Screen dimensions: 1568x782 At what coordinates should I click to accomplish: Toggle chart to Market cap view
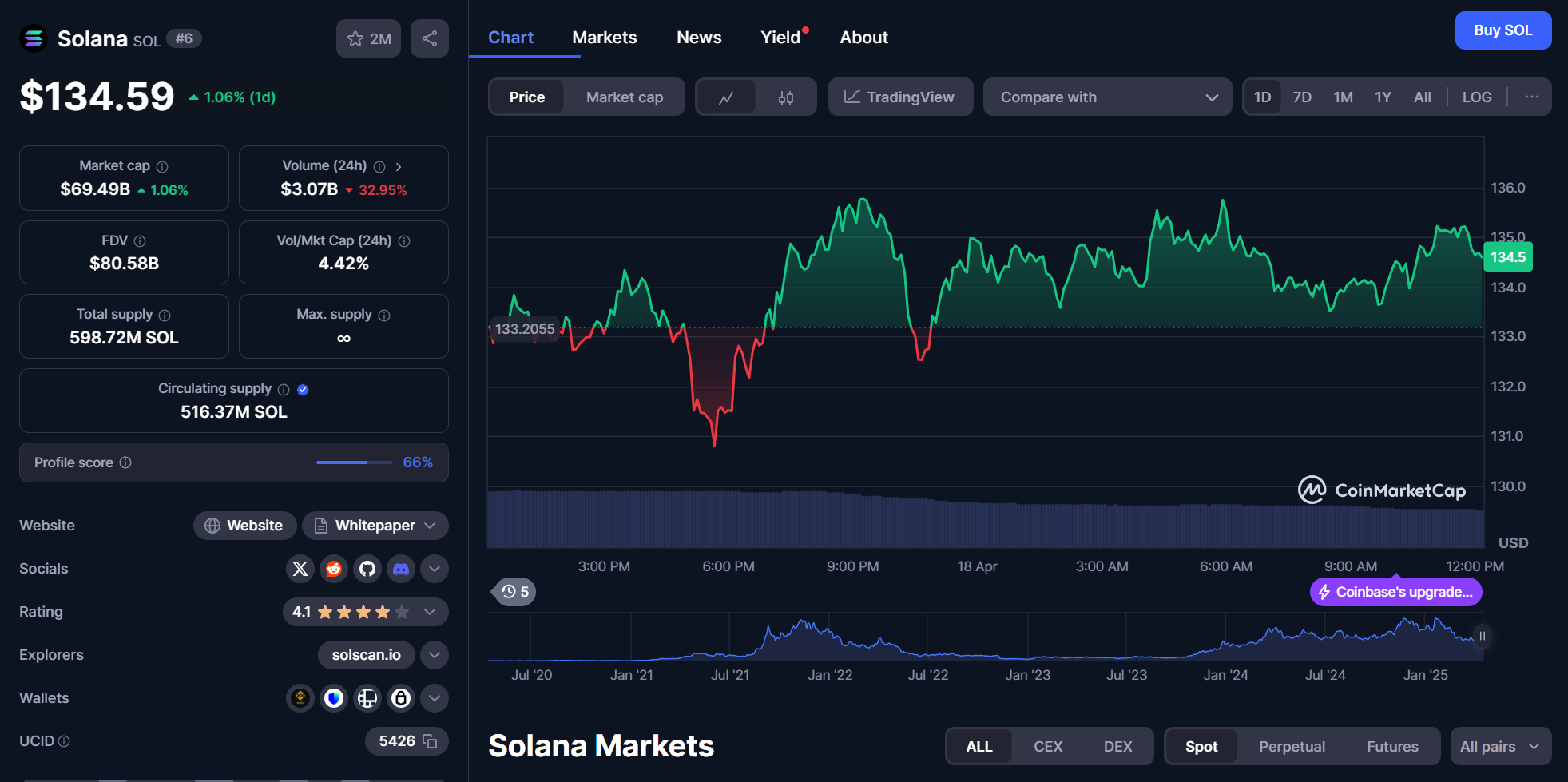pos(625,97)
